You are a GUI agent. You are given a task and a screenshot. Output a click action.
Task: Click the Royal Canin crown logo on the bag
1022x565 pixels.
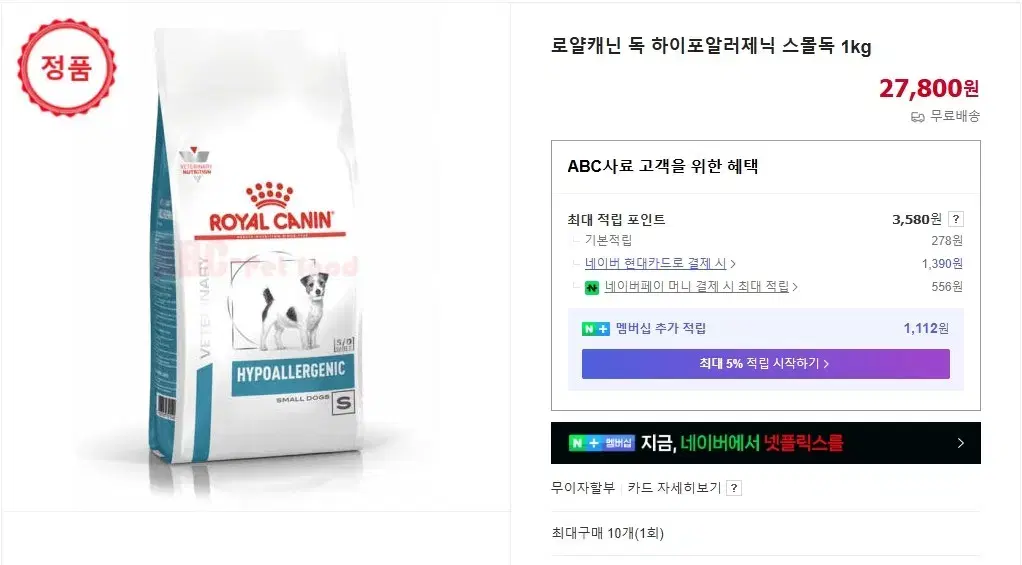click(x=270, y=196)
